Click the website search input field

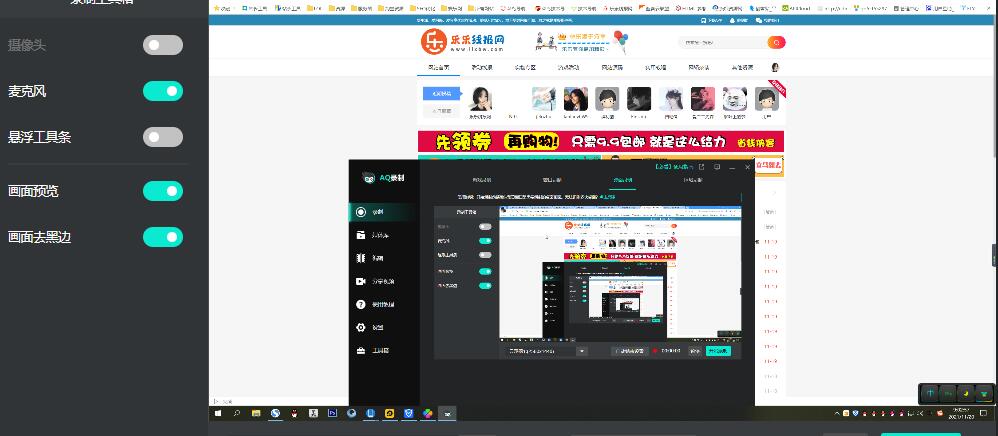[x=722, y=43]
